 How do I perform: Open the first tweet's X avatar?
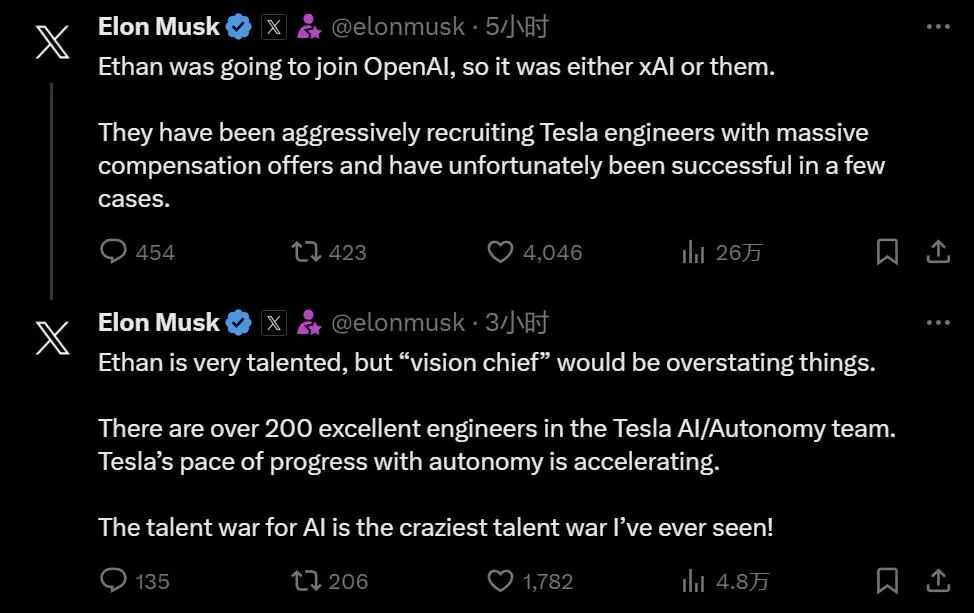(x=52, y=44)
